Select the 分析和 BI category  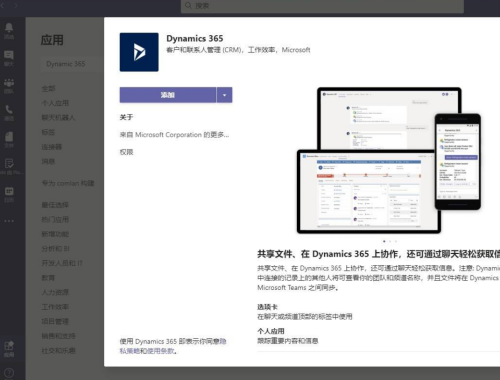pos(55,249)
